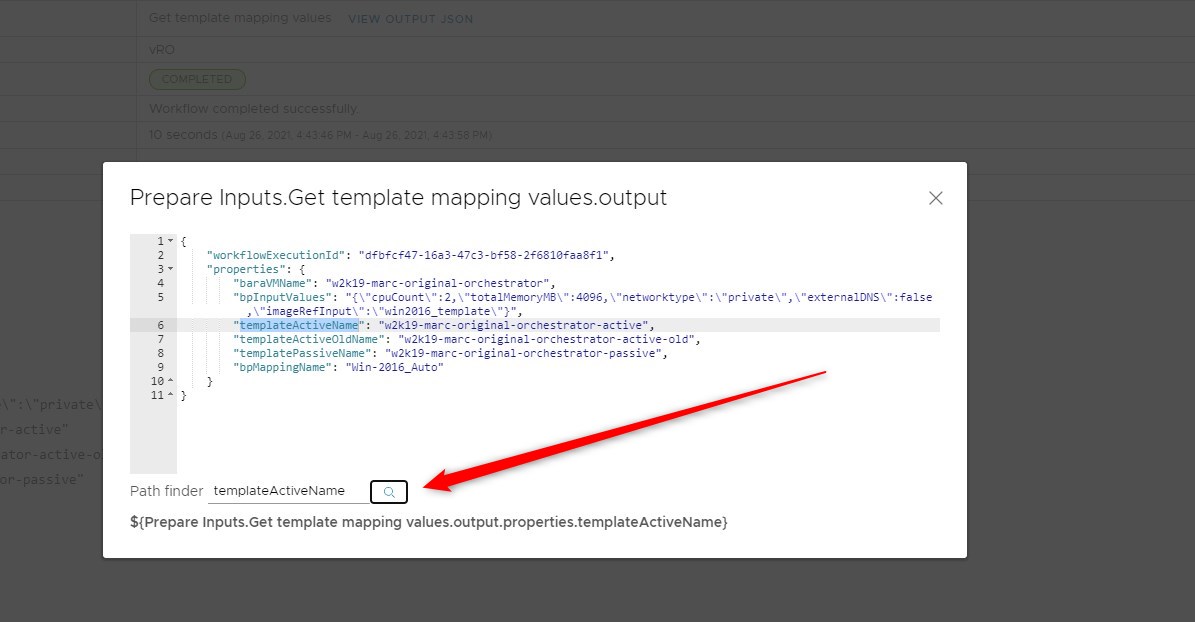Click the fold marker at line 10
The image size is (1195, 622).
[171, 381]
